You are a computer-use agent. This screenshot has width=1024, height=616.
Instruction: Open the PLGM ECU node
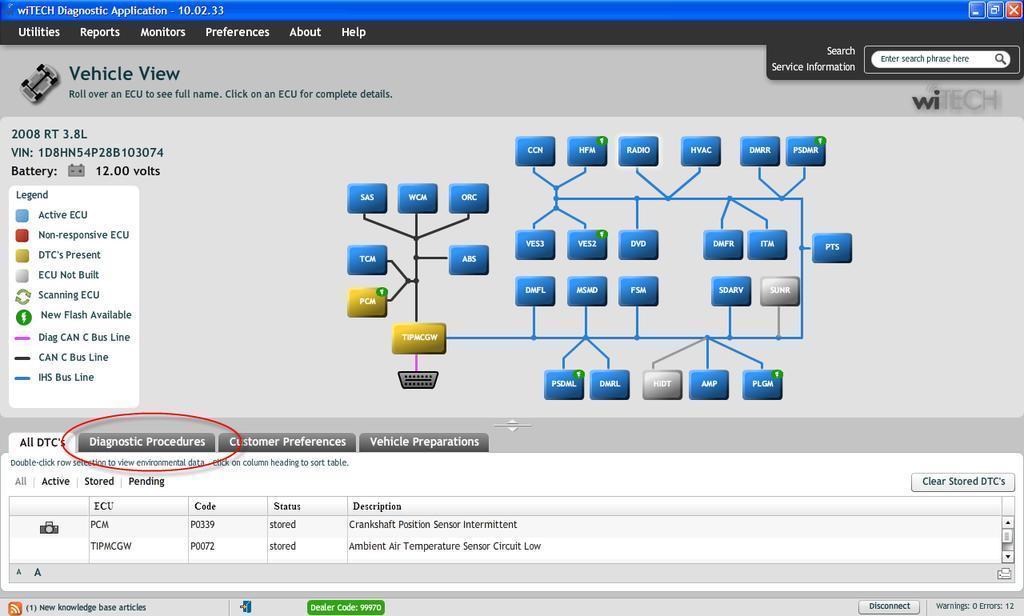pyautogui.click(x=762, y=384)
